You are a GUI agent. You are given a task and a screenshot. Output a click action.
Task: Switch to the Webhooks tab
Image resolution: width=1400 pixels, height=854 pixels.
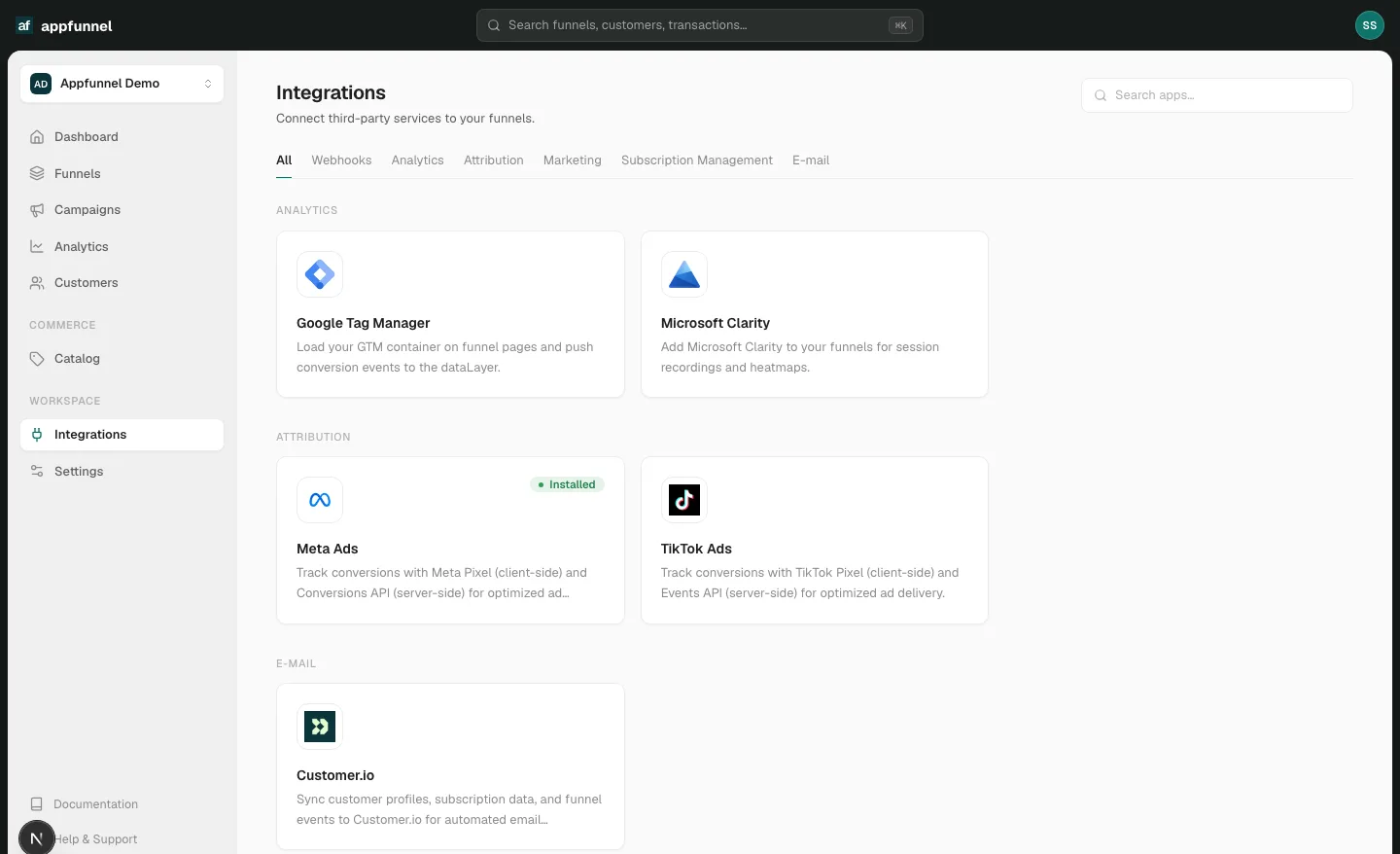click(x=341, y=160)
